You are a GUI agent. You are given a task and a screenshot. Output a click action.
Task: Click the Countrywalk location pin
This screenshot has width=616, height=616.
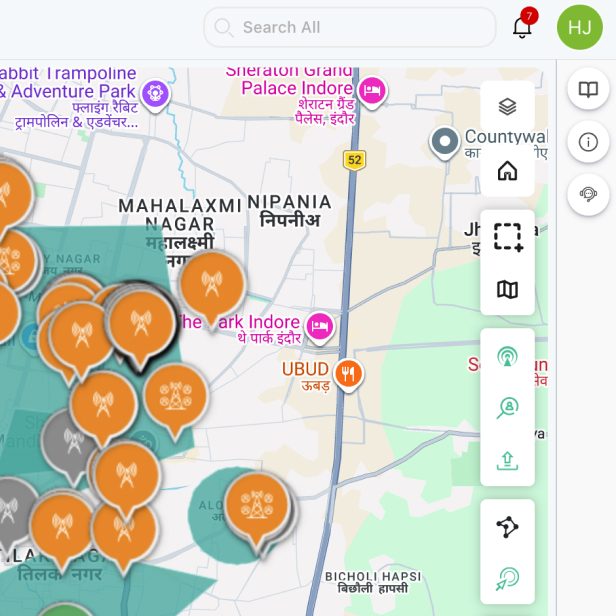(x=444, y=142)
